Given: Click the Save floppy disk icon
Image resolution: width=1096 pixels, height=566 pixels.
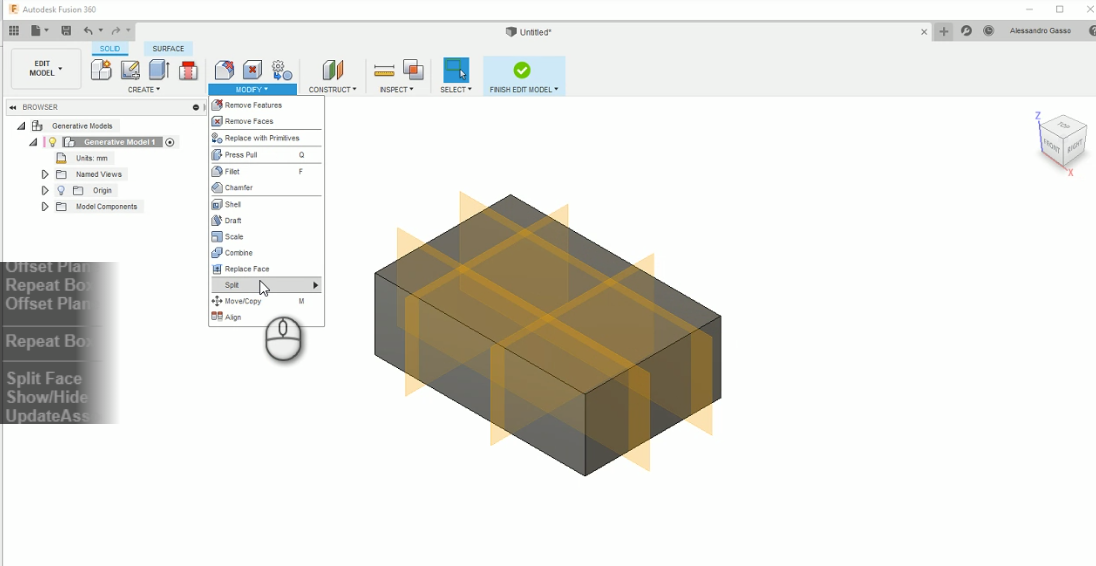Looking at the screenshot, I should click(66, 31).
